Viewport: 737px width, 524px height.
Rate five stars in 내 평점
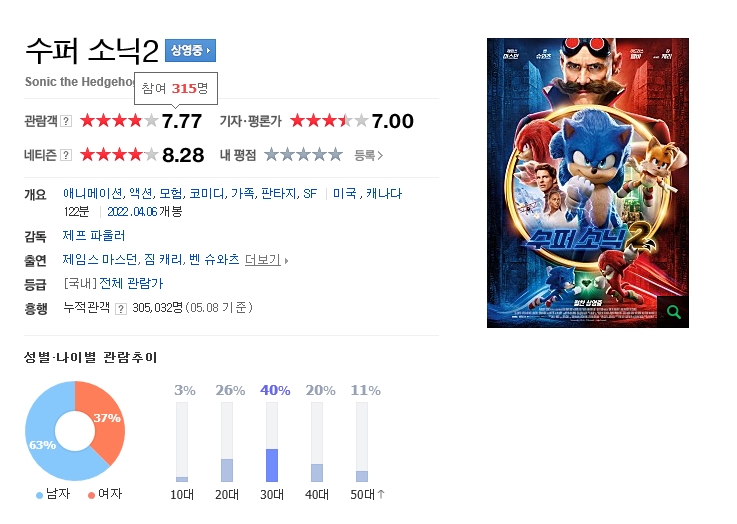tap(335, 155)
